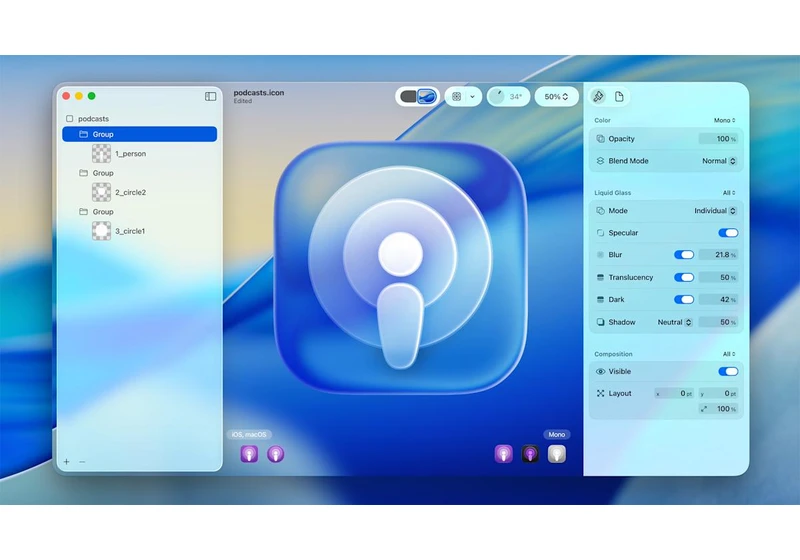Viewport: 800px width, 560px height.
Task: Open the document inspector tab
Action: [x=619, y=96]
